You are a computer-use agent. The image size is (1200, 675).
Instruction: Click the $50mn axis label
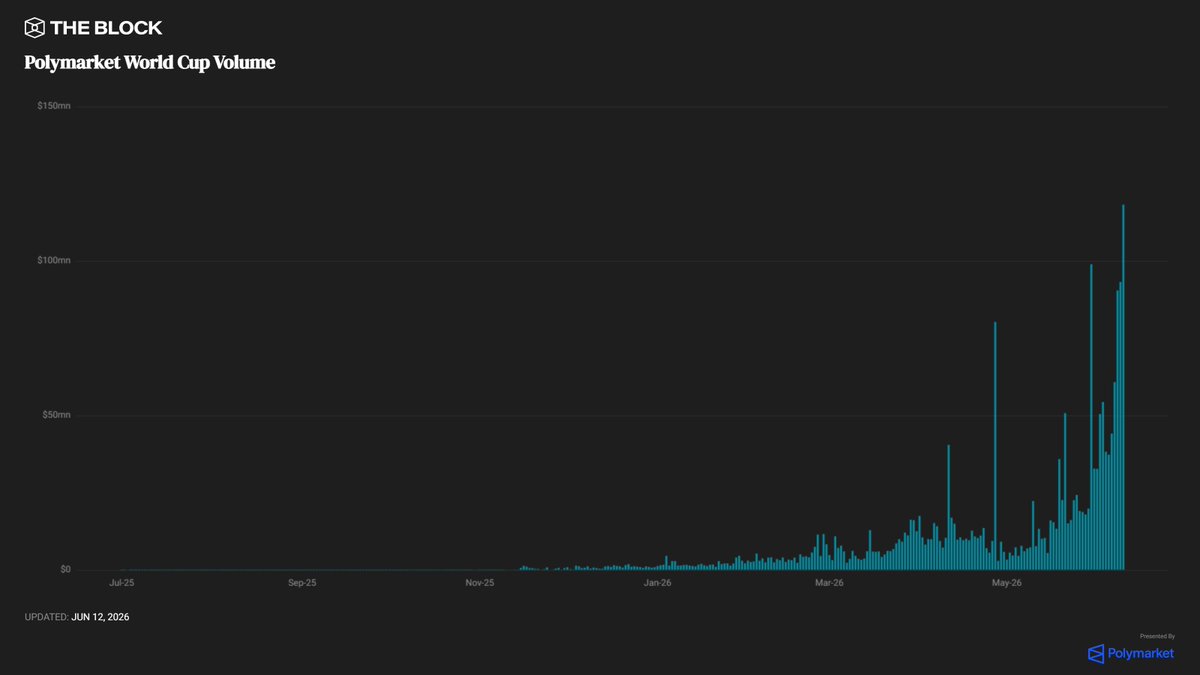tap(57, 415)
